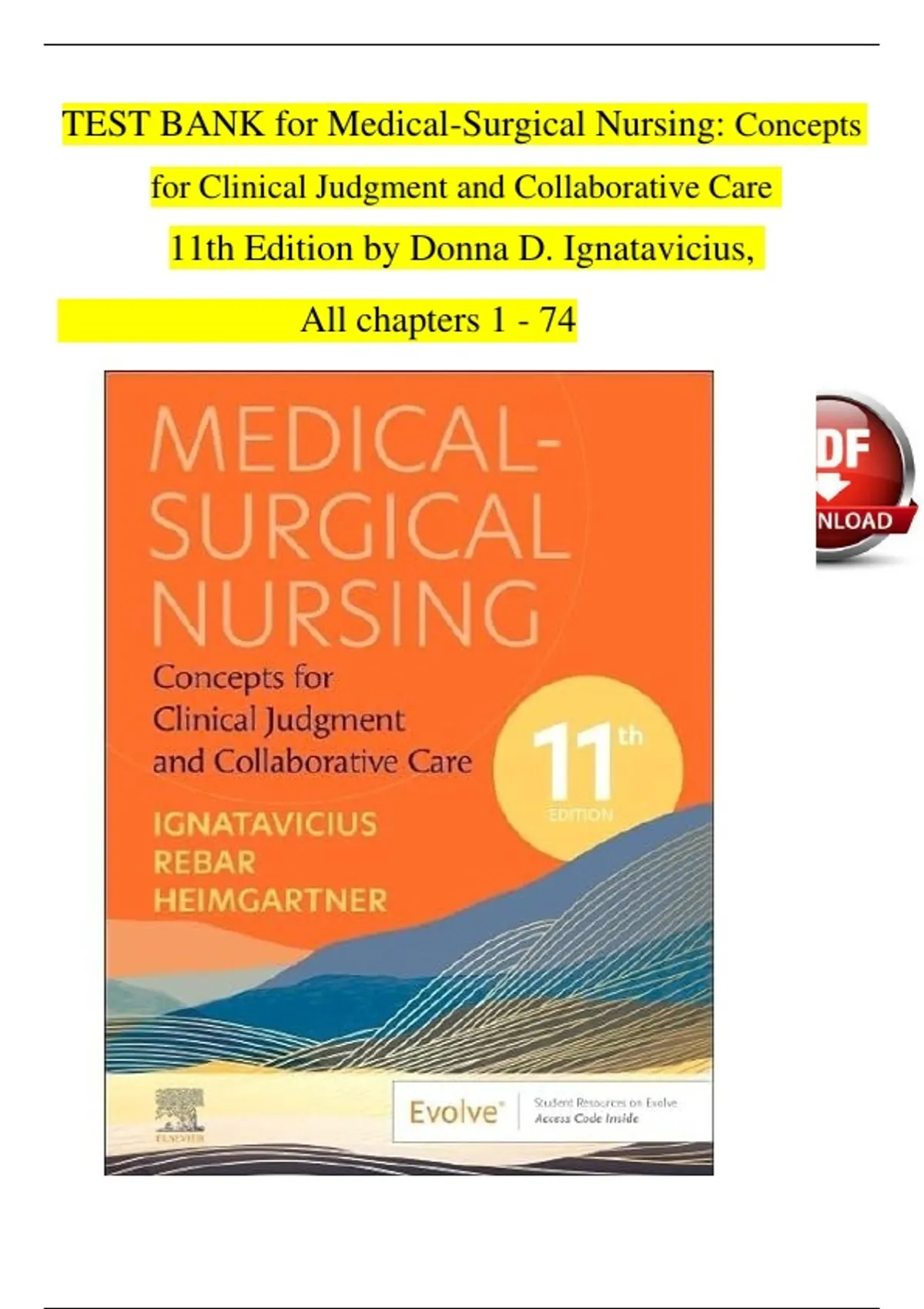Click the 11th edition circle badge
This screenshot has height=1309, width=924.
(588, 767)
